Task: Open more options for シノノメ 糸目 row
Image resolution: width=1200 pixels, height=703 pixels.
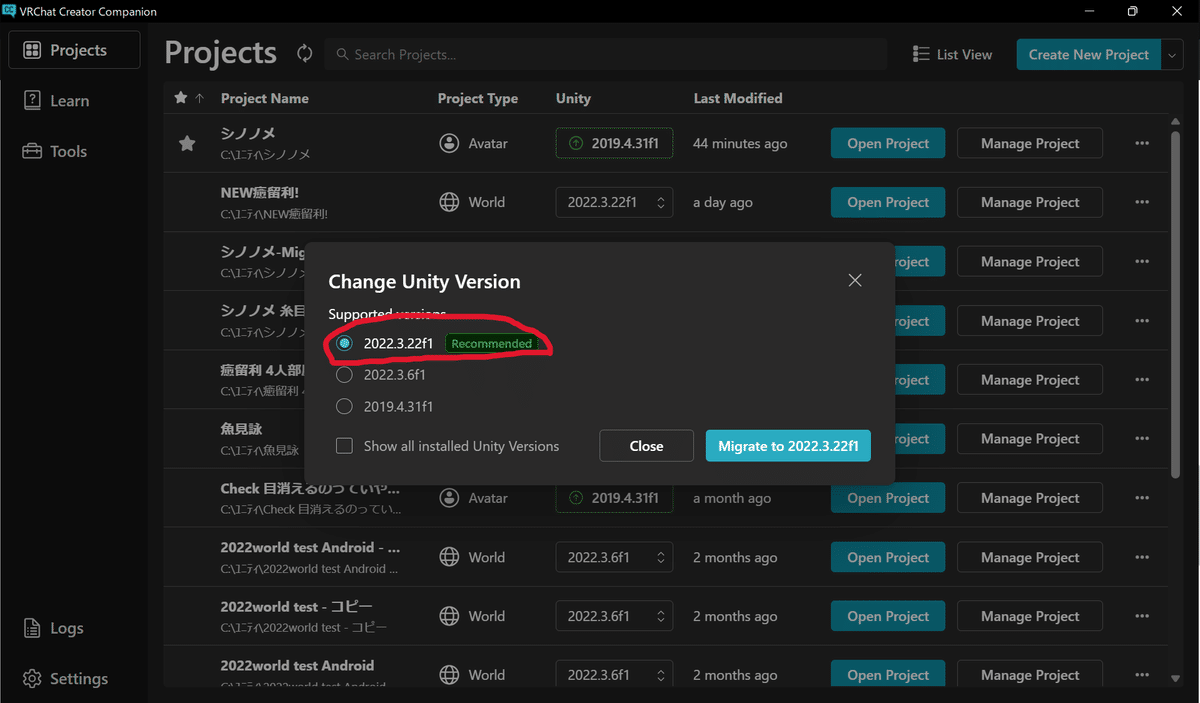Action: tap(1142, 320)
